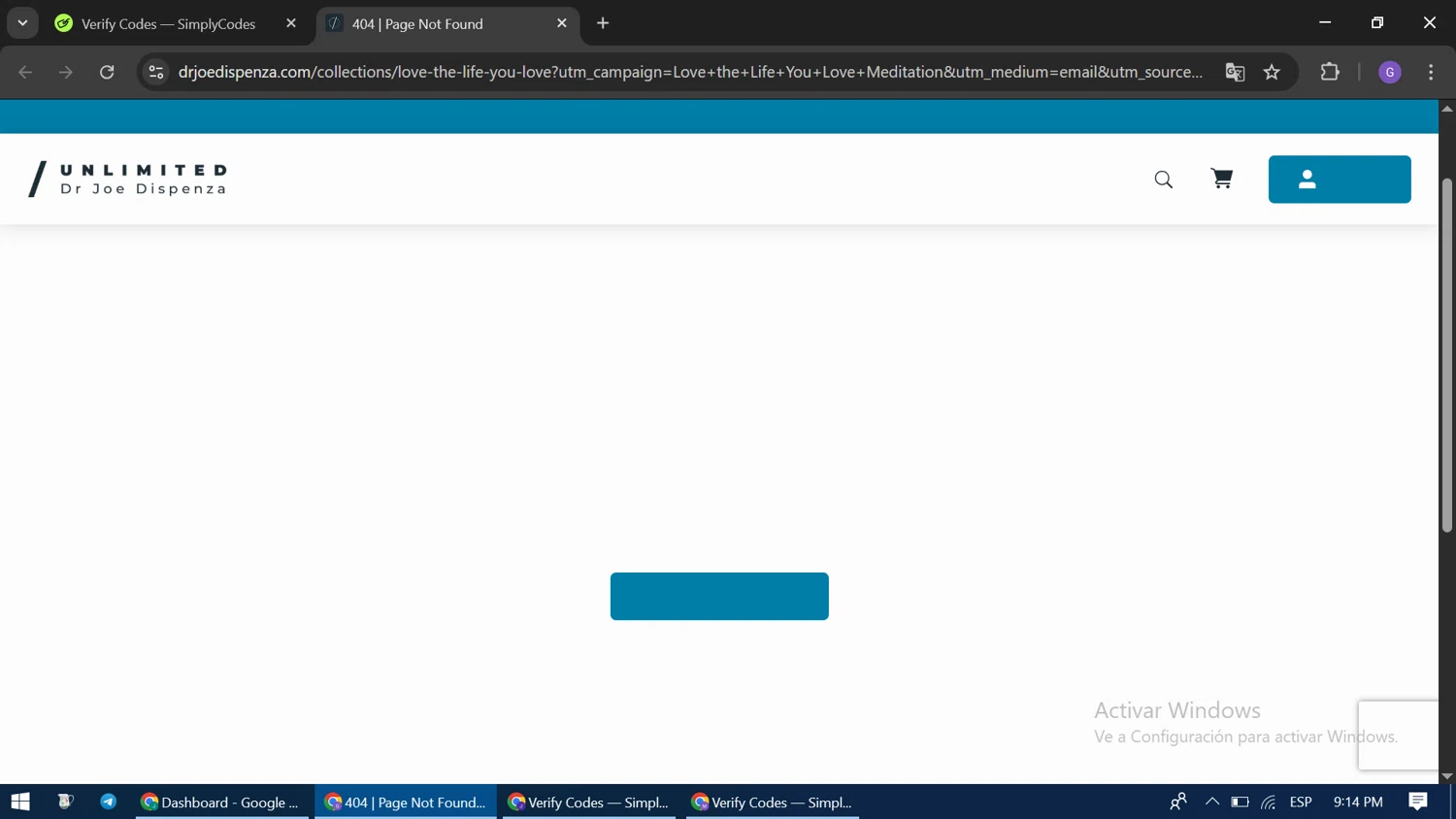This screenshot has height=819, width=1456.
Task: Open the People icon in system tray
Action: click(1178, 802)
